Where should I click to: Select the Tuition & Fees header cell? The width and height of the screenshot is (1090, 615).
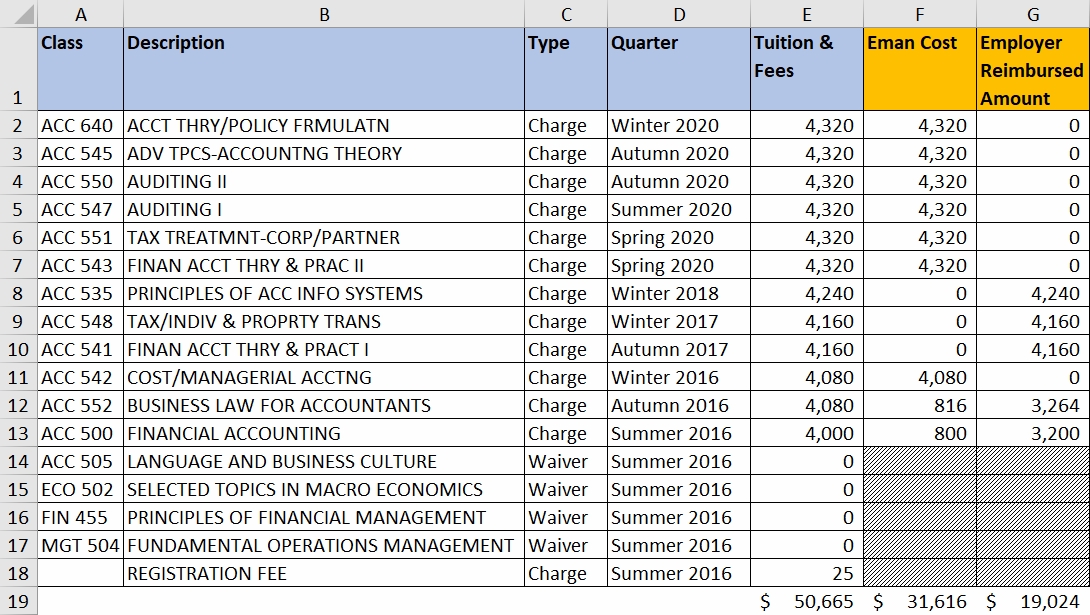[x=806, y=70]
